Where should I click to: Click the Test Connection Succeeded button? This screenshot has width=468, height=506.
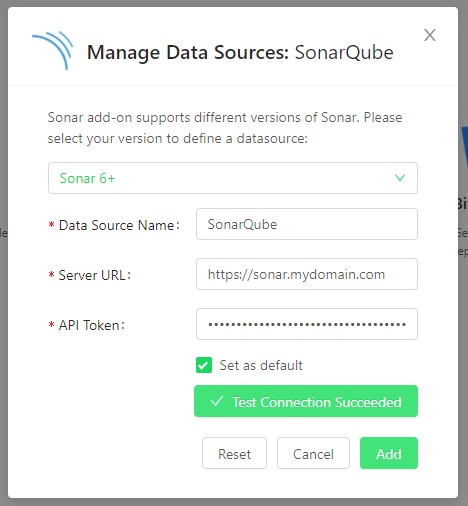[306, 401]
